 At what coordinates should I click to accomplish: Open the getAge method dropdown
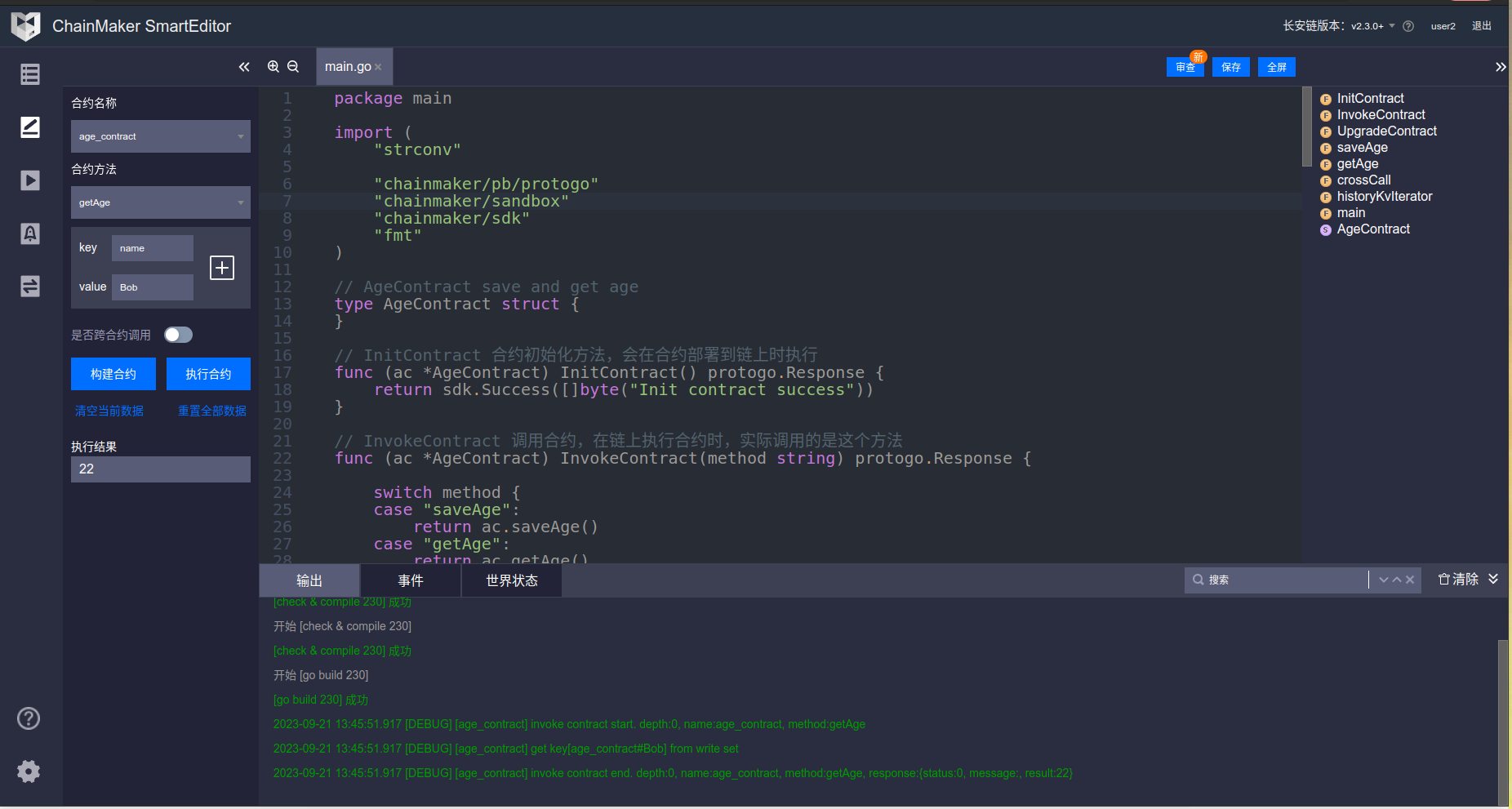pyautogui.click(x=160, y=202)
